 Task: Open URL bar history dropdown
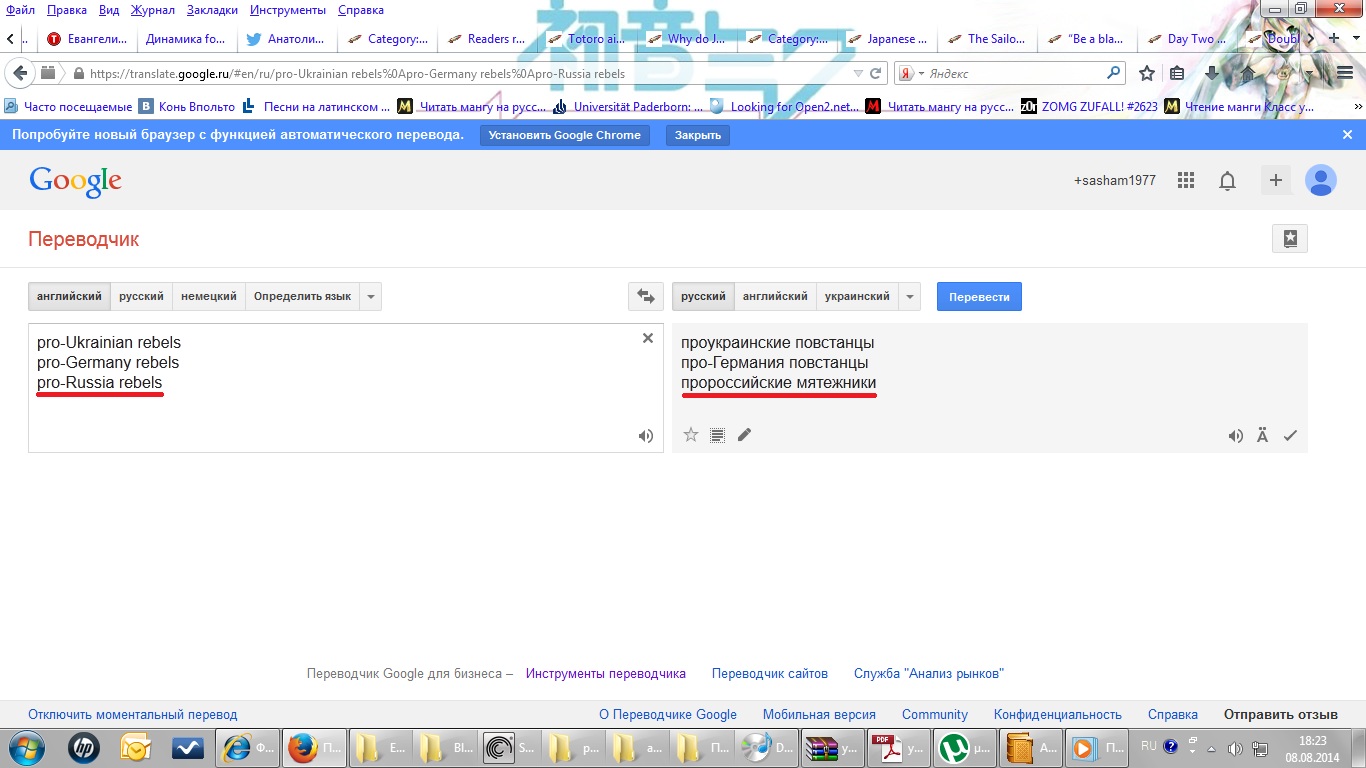[857, 73]
